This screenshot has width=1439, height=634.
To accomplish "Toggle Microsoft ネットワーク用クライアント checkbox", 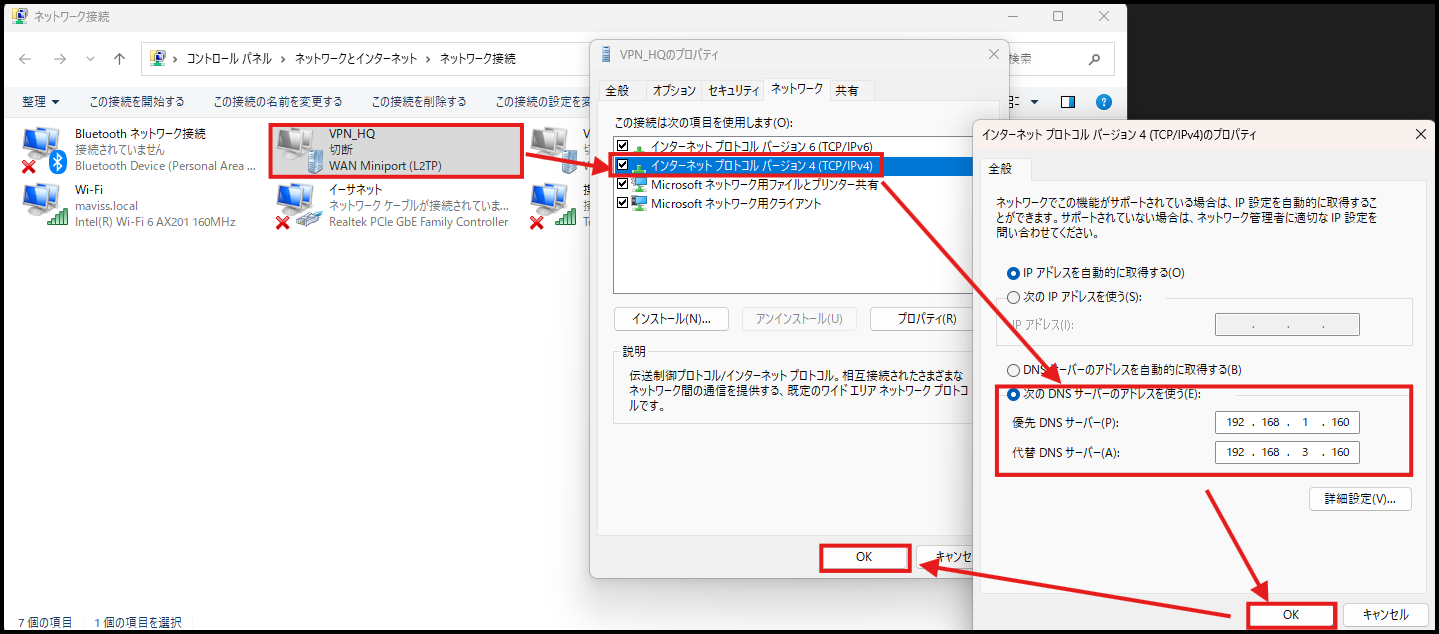I will pyautogui.click(x=621, y=201).
